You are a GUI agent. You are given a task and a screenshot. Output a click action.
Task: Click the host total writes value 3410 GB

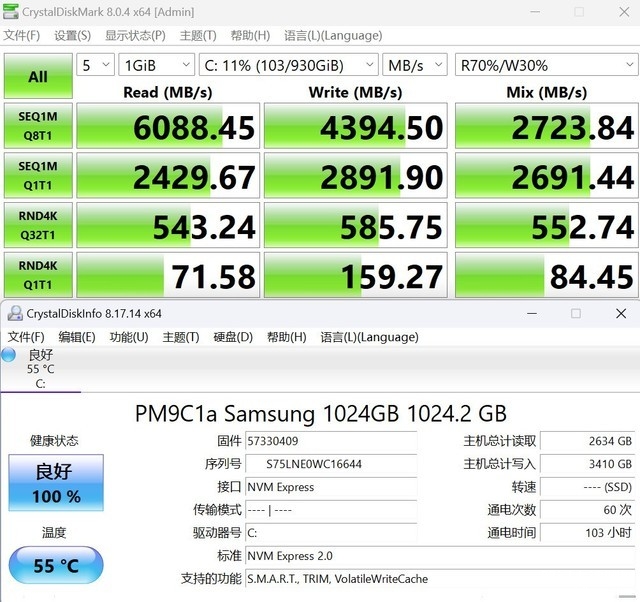coord(587,464)
